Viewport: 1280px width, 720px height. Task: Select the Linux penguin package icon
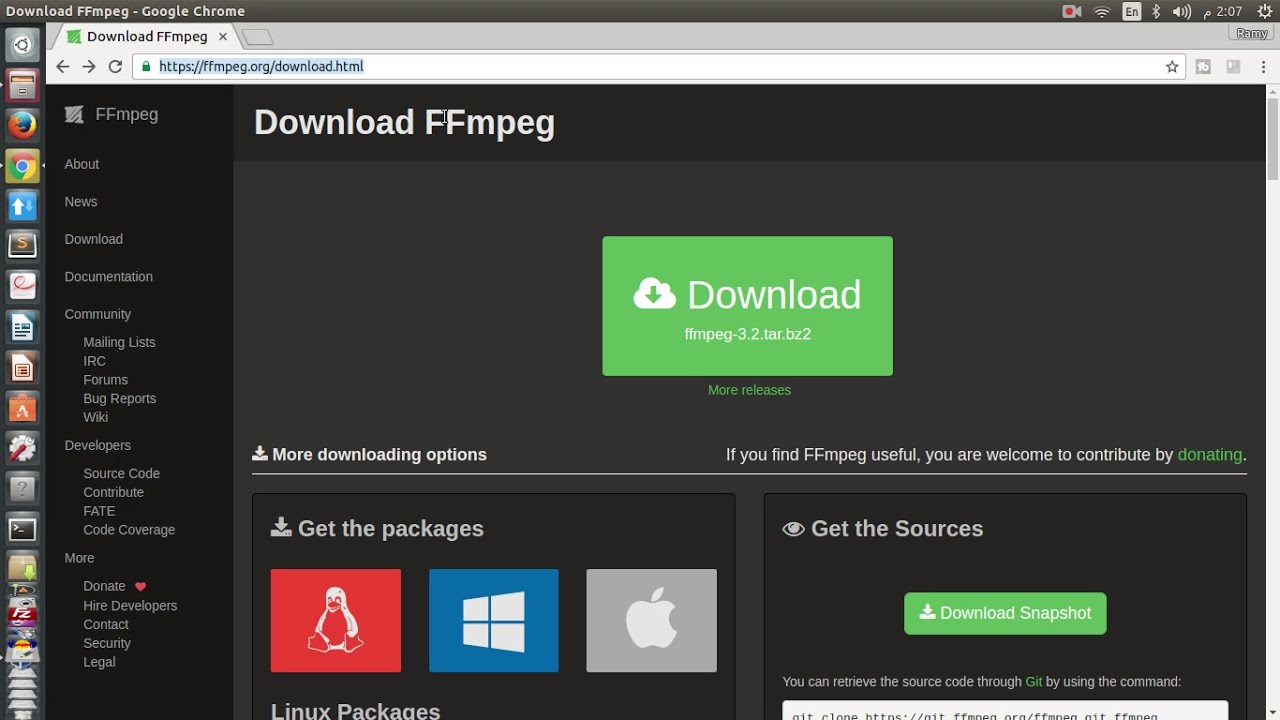(336, 621)
